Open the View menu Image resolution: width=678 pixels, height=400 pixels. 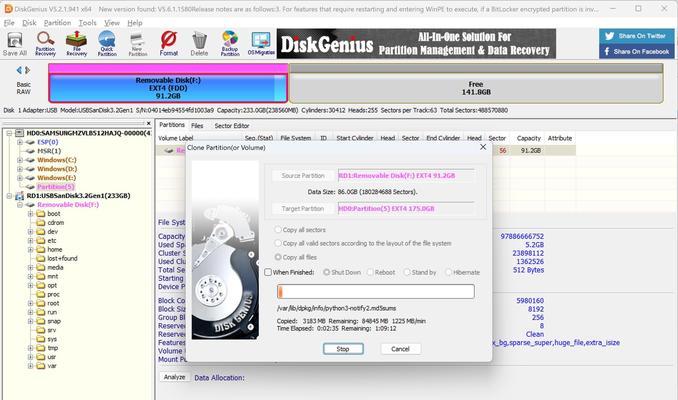tap(112, 23)
